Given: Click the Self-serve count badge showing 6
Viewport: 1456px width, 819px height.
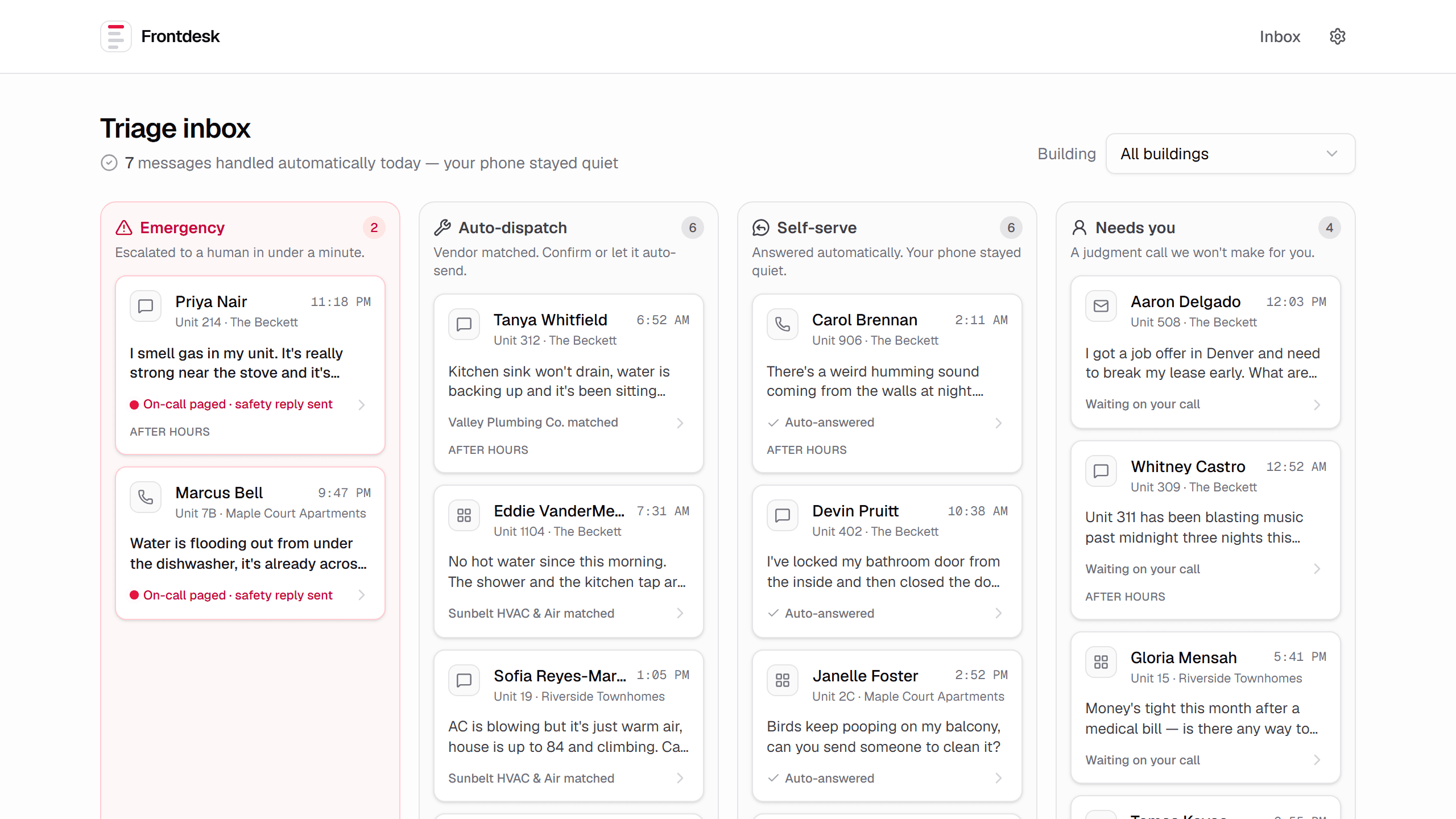Looking at the screenshot, I should (x=1011, y=227).
